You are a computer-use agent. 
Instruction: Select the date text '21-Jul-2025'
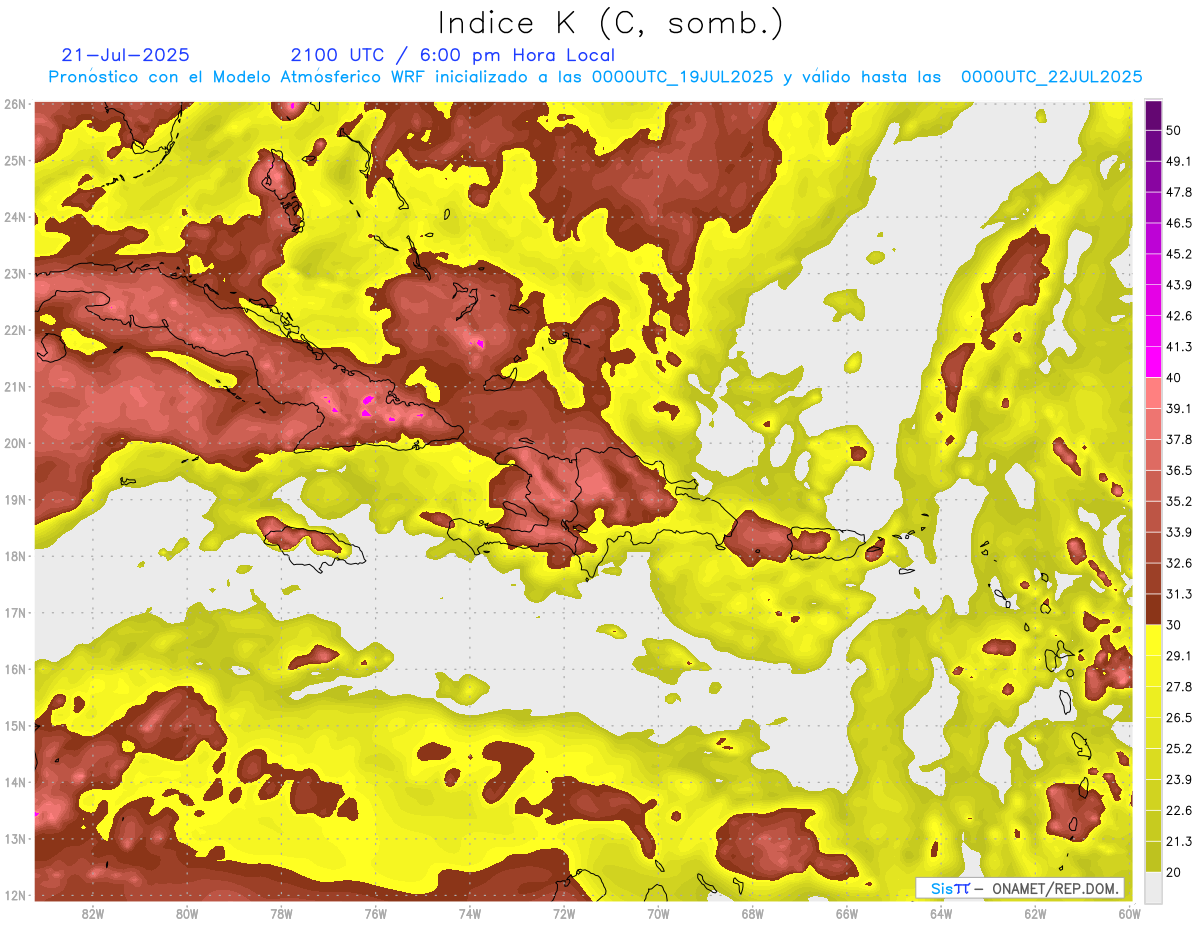pos(125,55)
